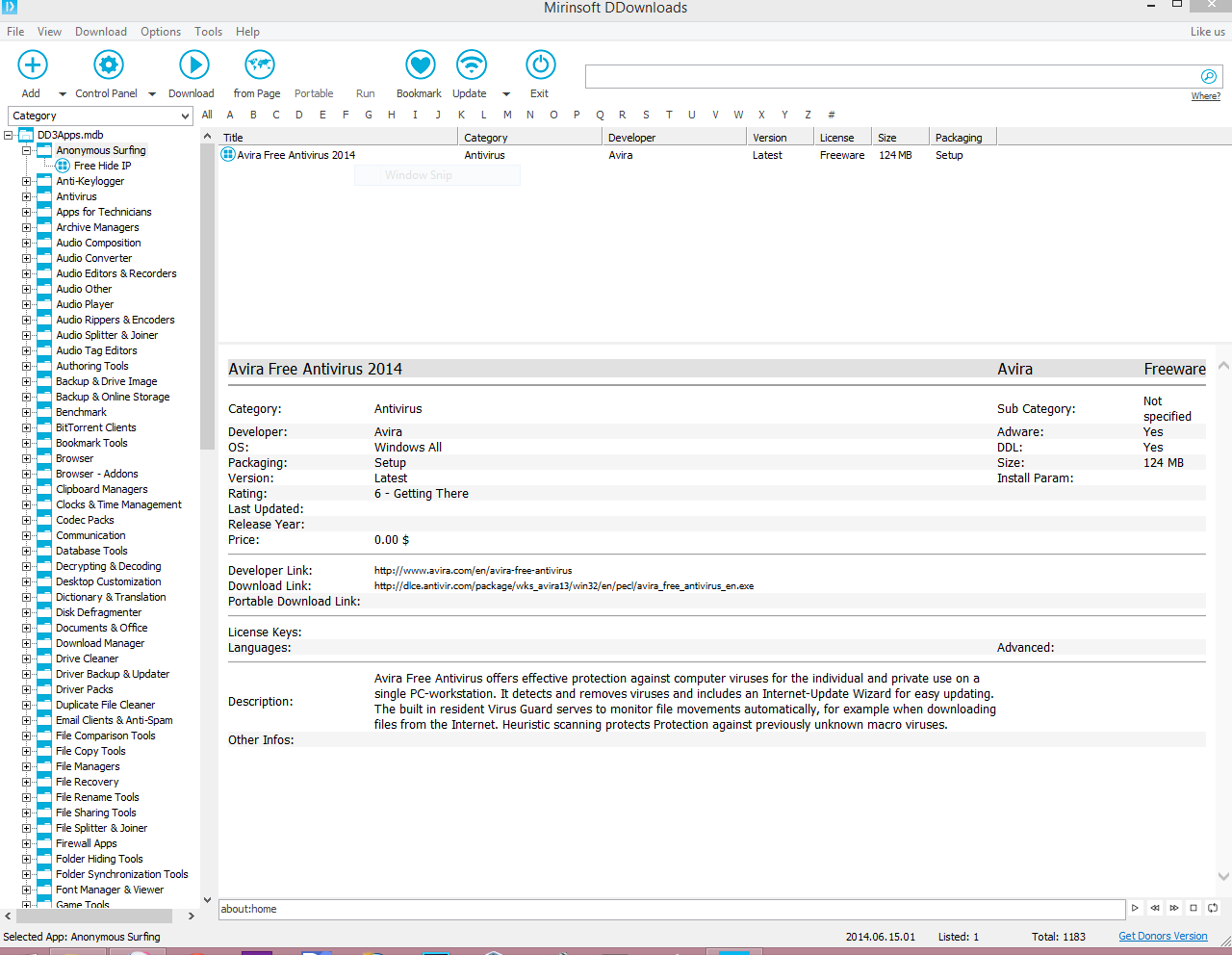Sort the list by the Developer column

pyautogui.click(x=675, y=138)
